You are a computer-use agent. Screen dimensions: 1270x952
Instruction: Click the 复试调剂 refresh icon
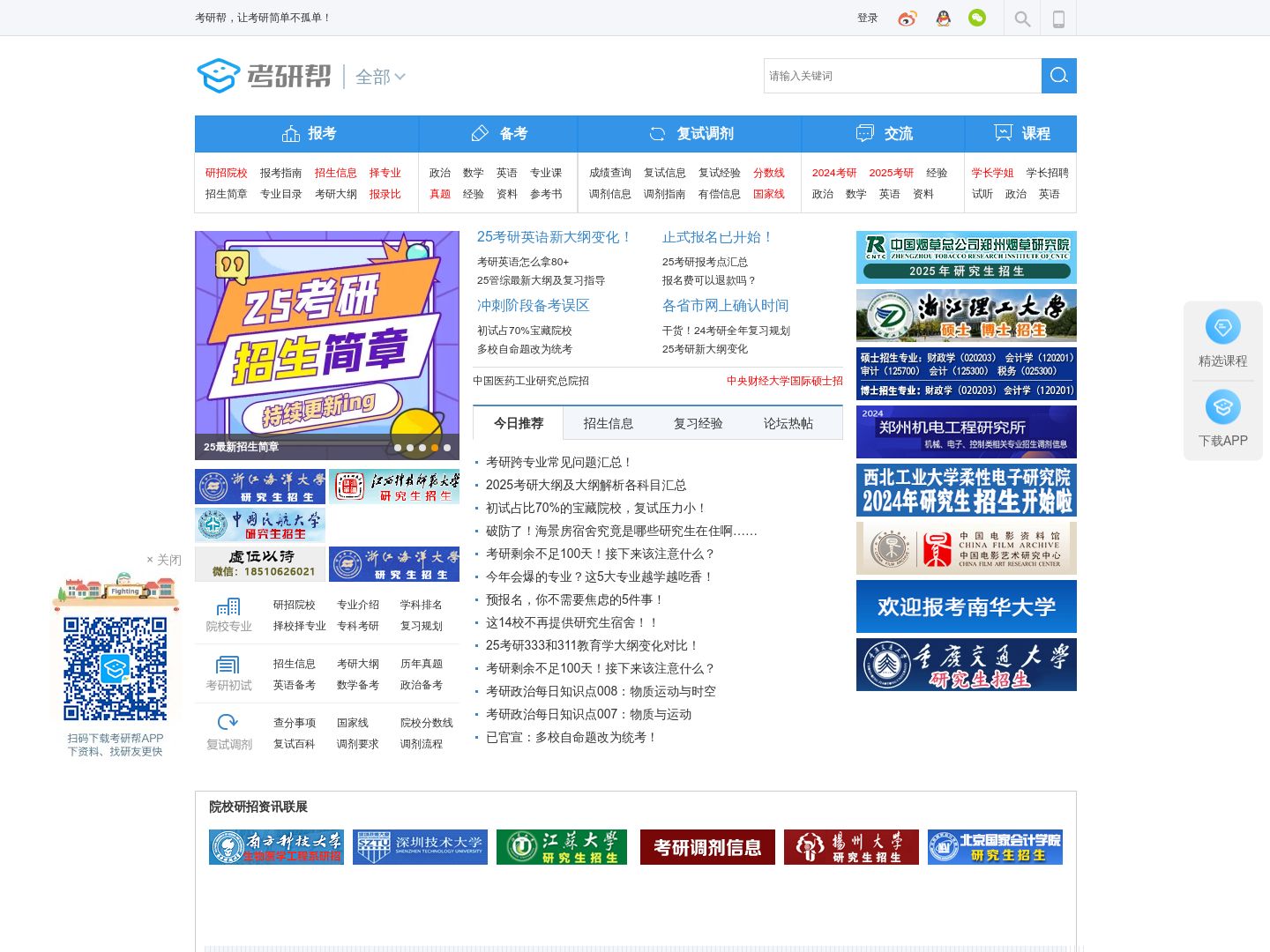point(228,723)
